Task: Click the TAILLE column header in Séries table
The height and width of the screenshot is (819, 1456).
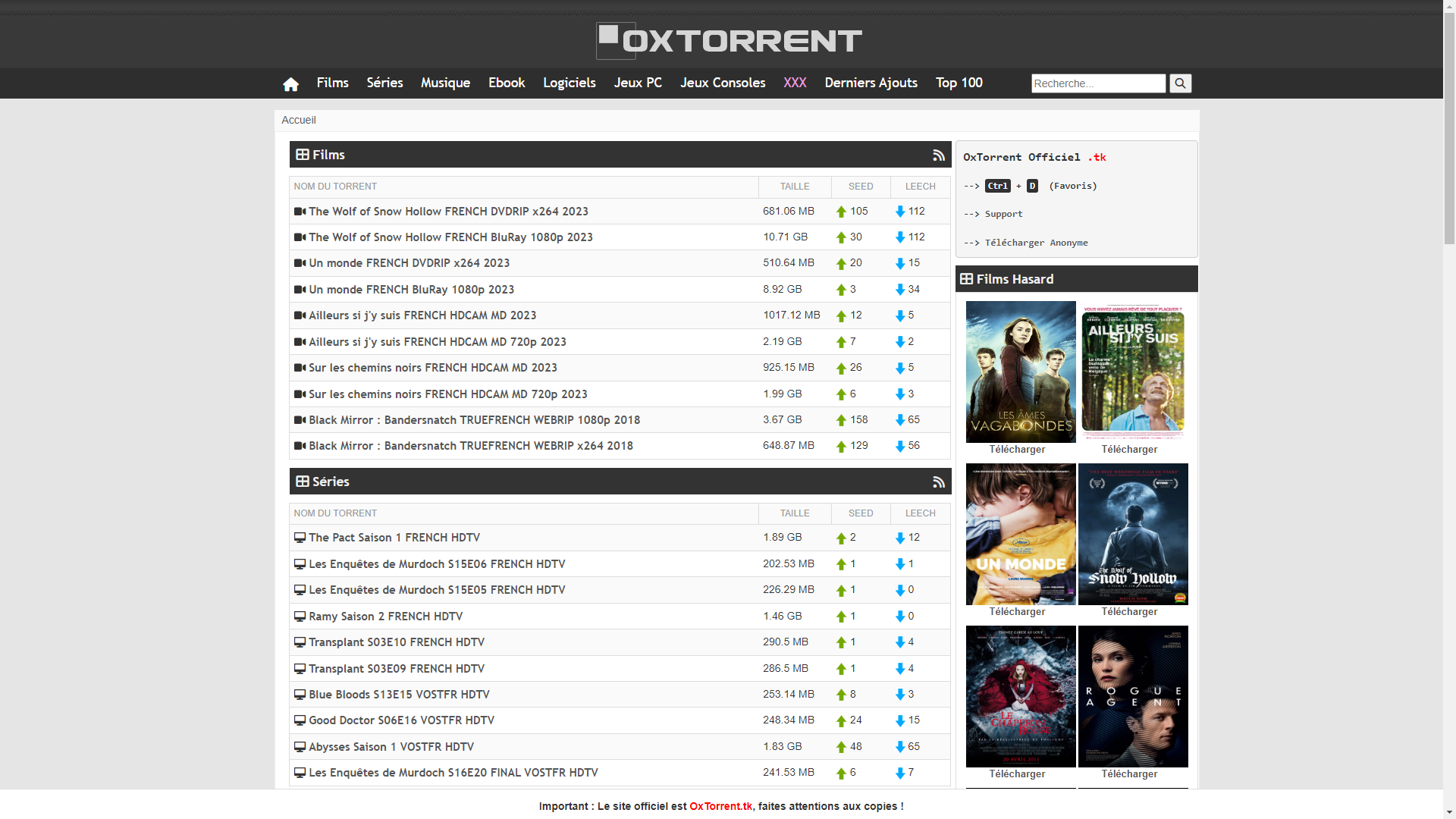Action: (x=795, y=513)
